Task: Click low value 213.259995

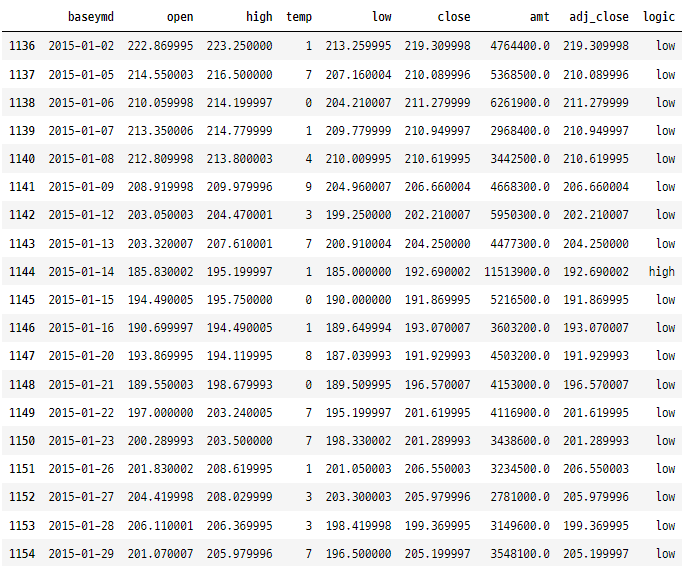Action: tap(358, 45)
